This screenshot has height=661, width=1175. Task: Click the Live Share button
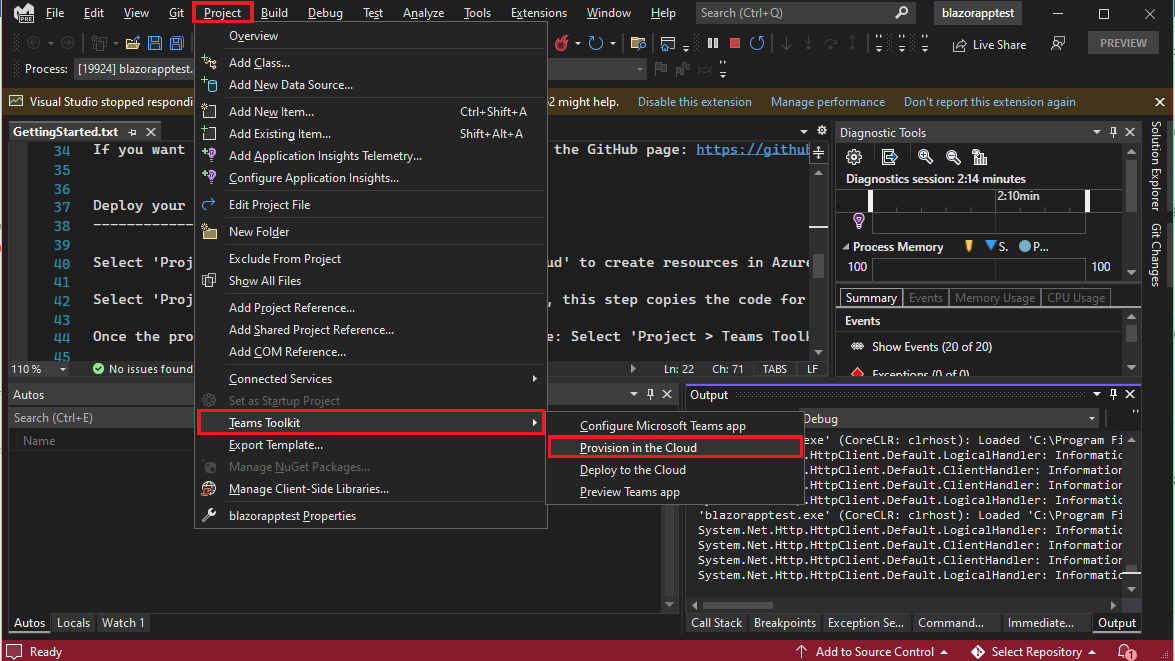point(989,44)
